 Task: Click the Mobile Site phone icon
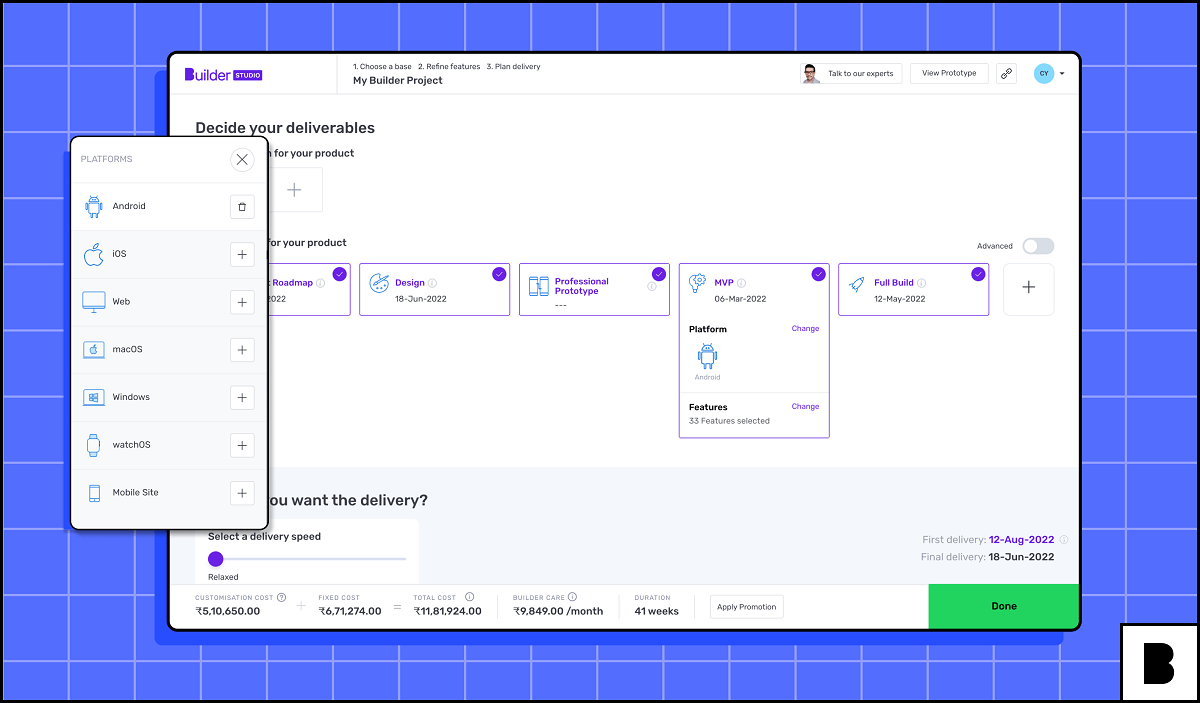[x=94, y=493]
